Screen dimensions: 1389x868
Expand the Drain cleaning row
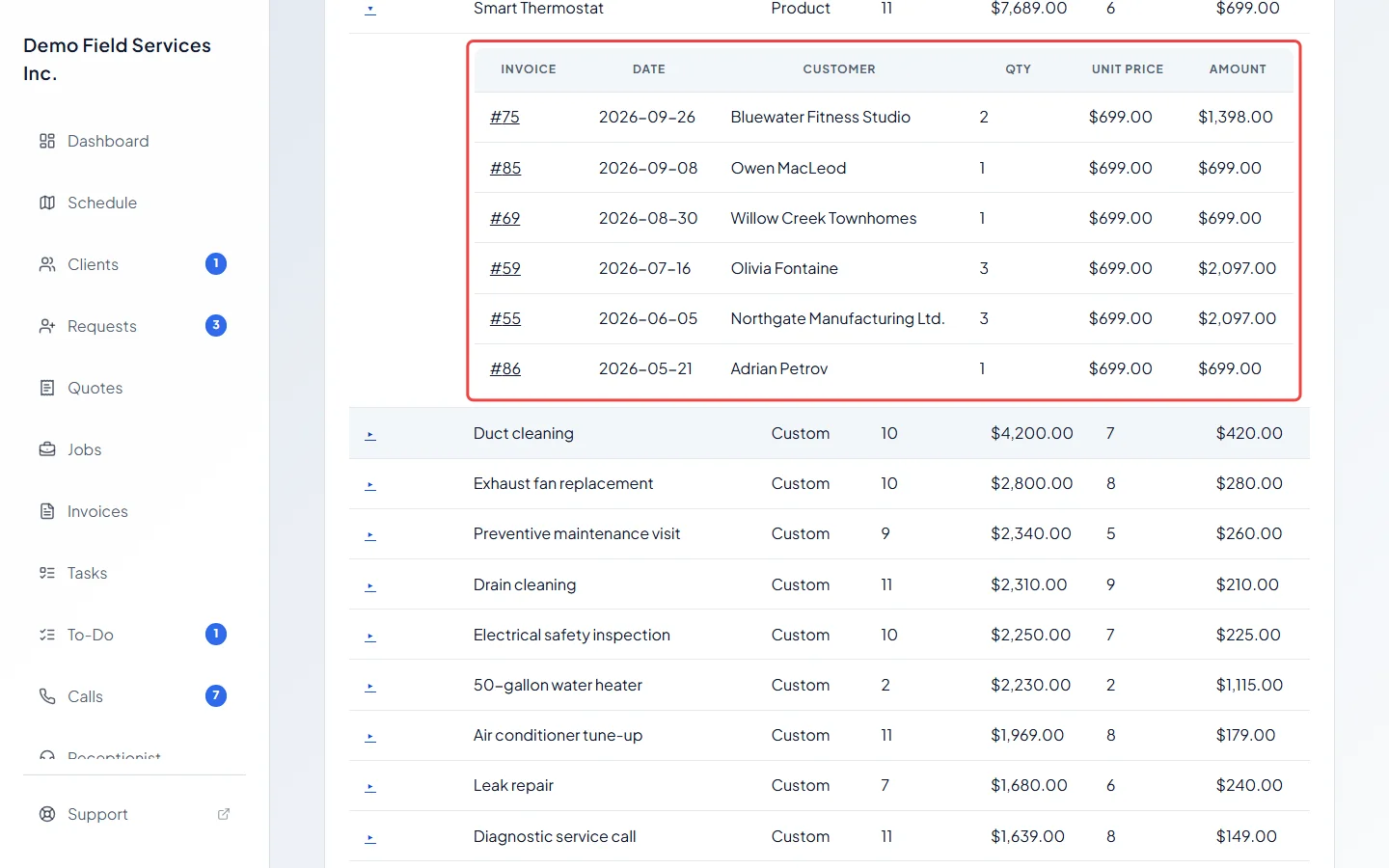click(x=370, y=586)
